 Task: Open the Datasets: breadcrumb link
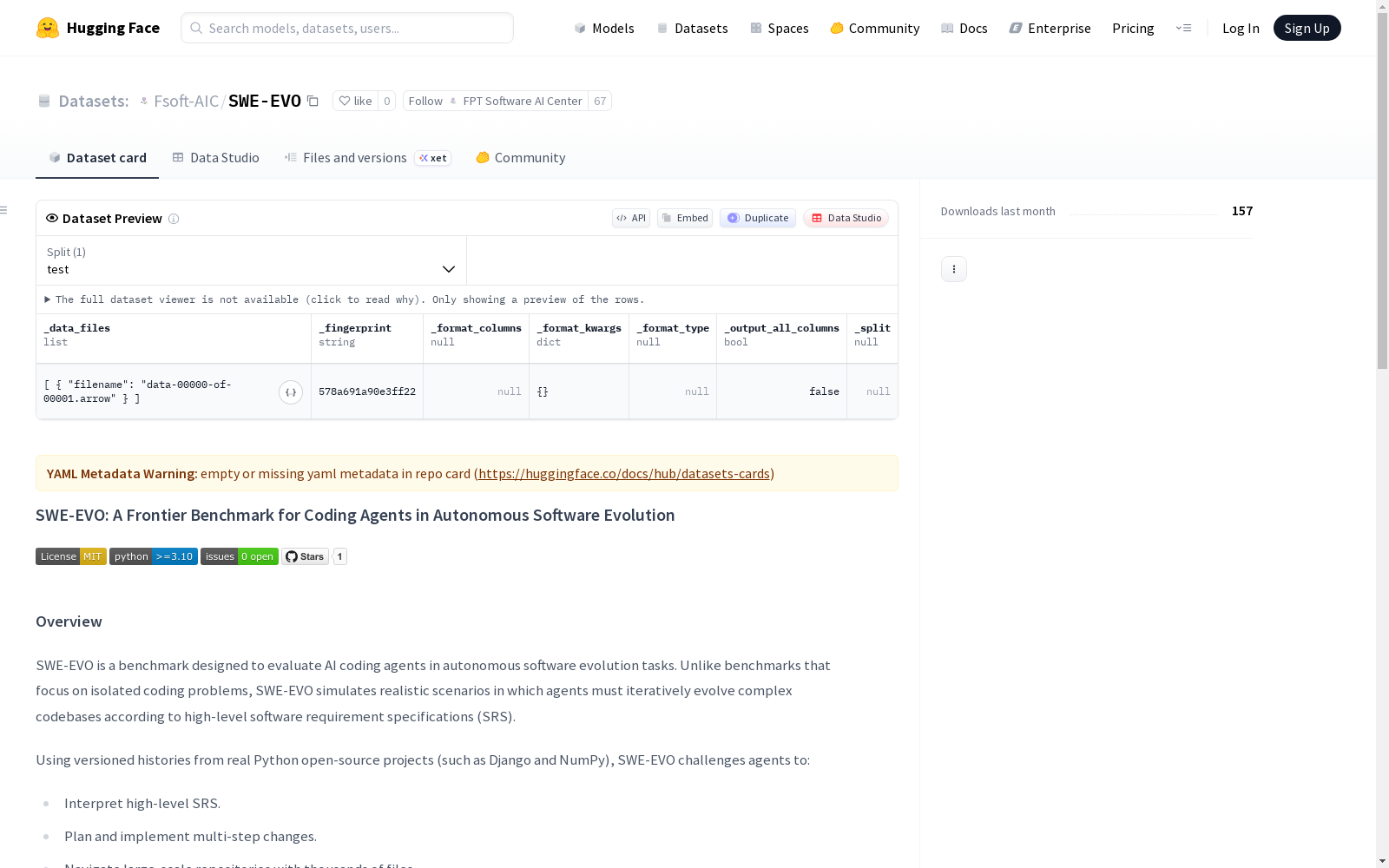(x=93, y=101)
